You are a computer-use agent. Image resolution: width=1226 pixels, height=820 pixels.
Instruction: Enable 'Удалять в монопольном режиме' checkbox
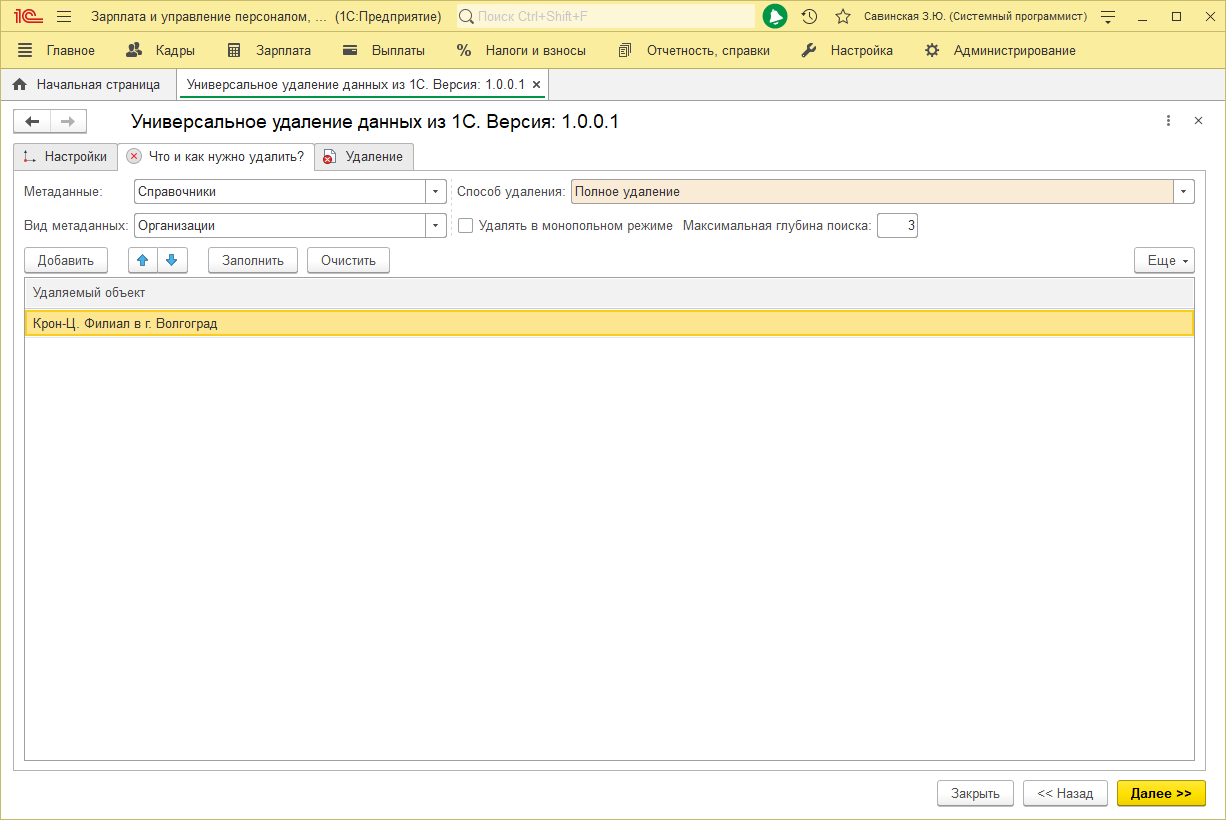[x=466, y=226]
